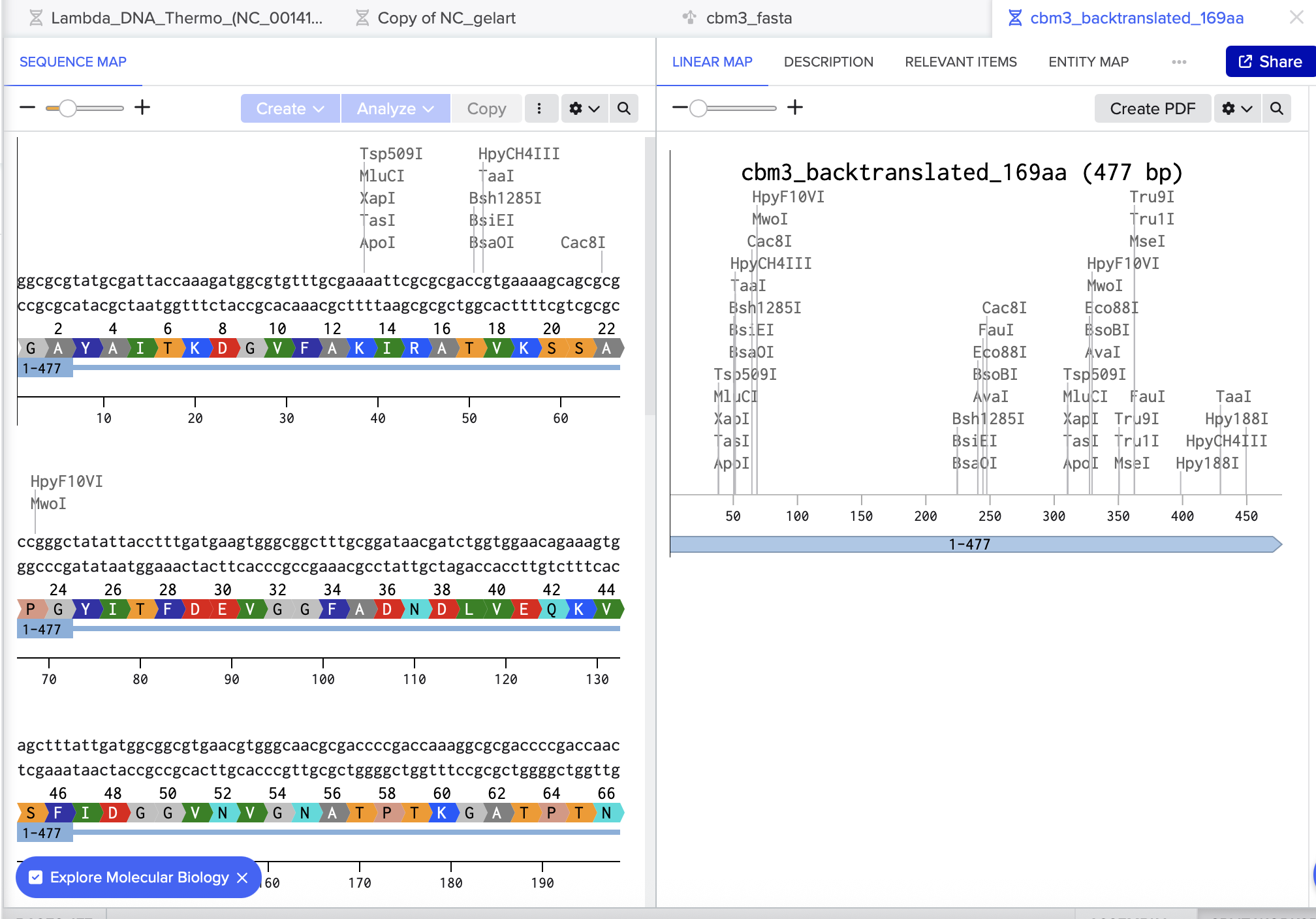Image resolution: width=1316 pixels, height=919 pixels.
Task: Click sequence map zoom out minus icon
Action: coord(27,108)
